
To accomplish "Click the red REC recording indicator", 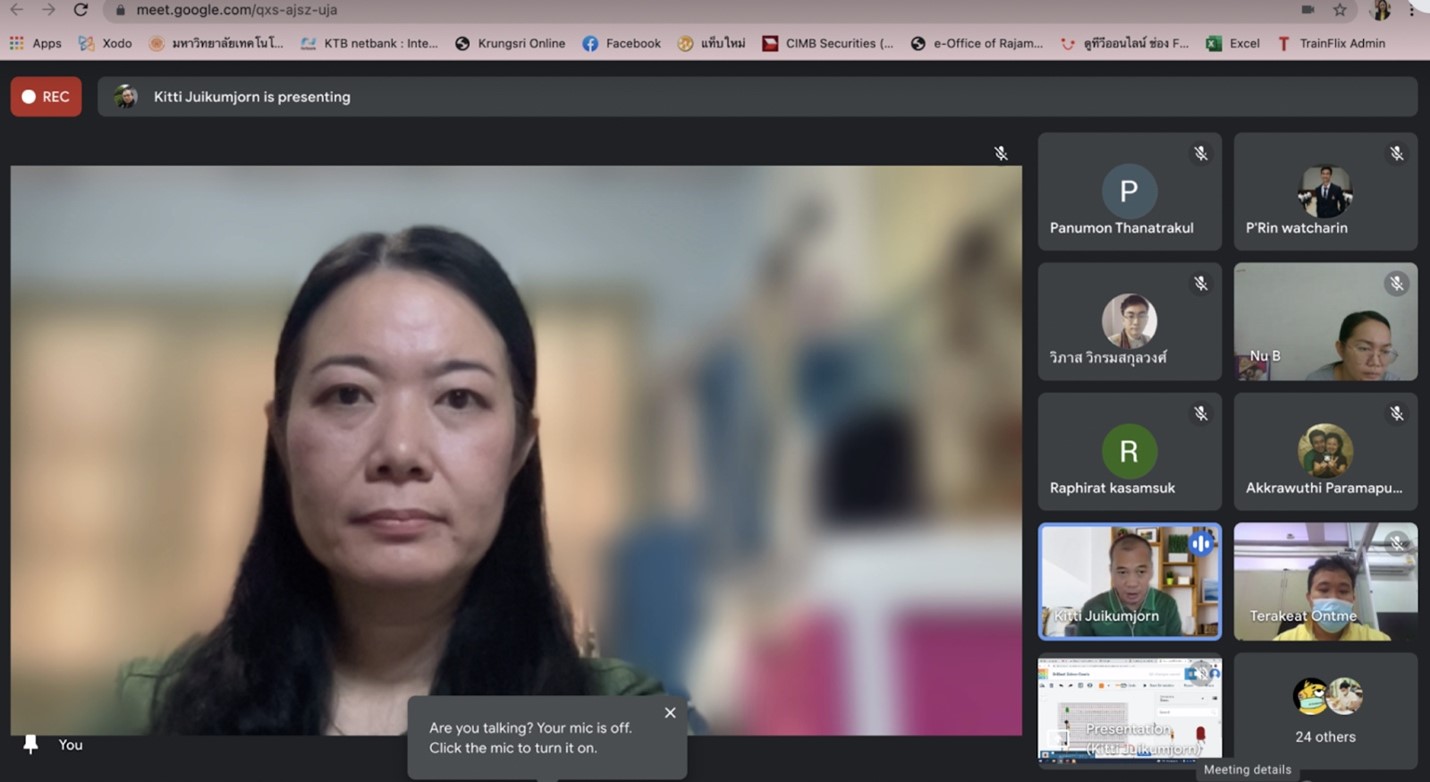I will [x=46, y=97].
